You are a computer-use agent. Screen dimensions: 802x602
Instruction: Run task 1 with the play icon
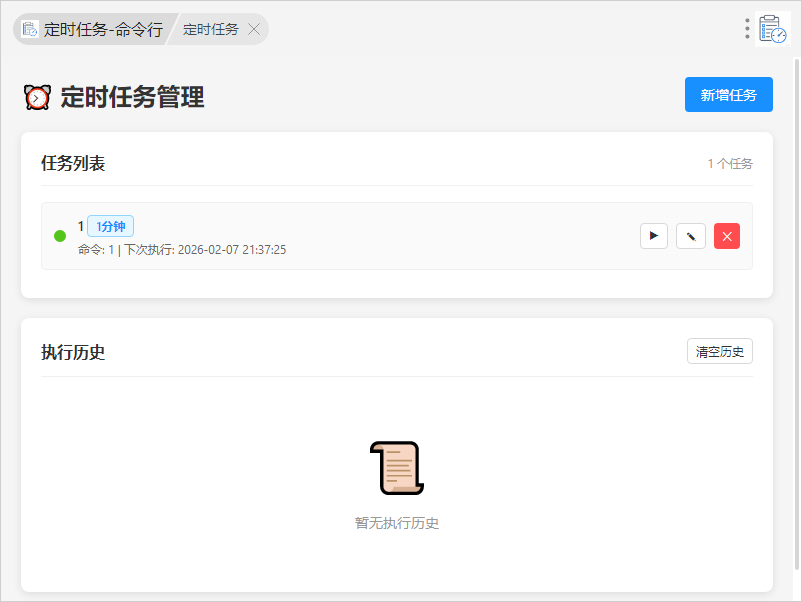coord(654,236)
